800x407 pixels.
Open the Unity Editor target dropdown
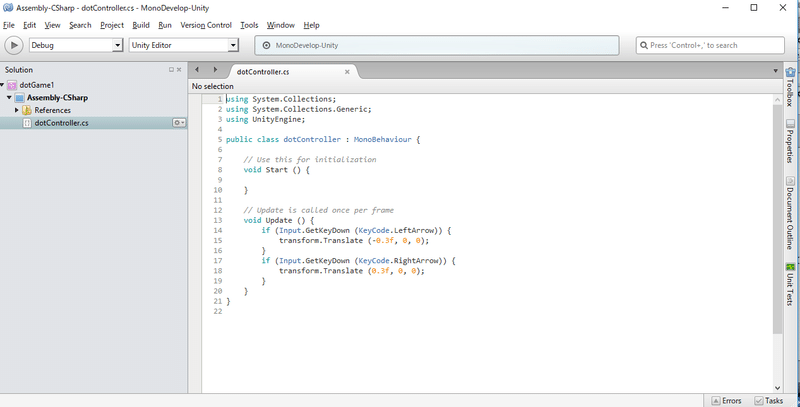pos(184,45)
